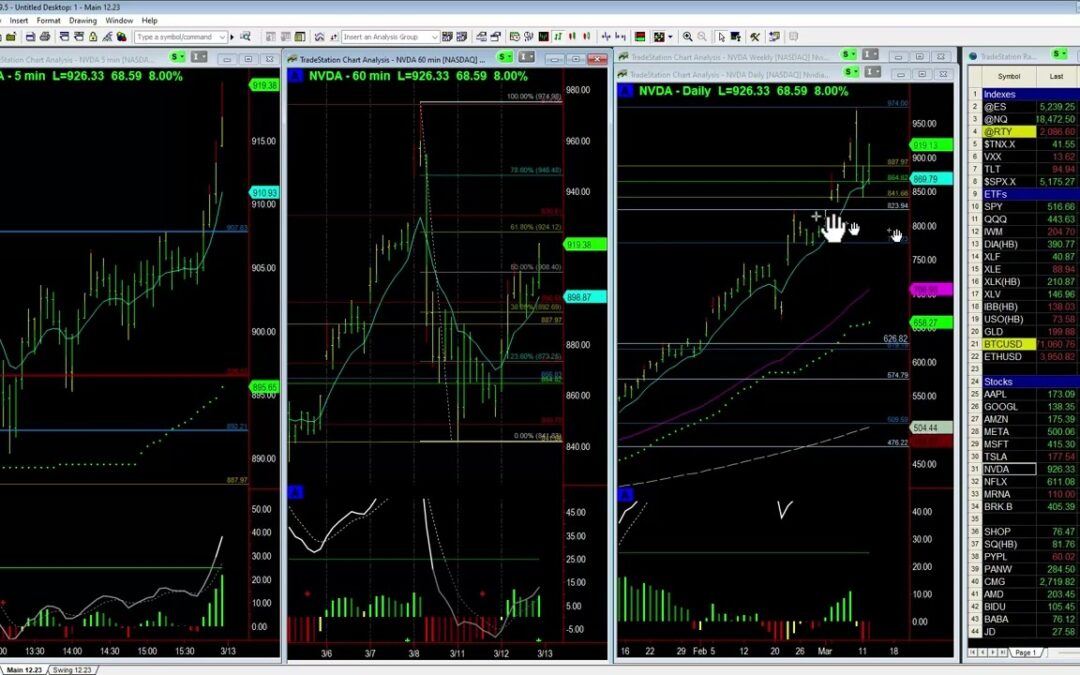Open the green S dropdown on RadarScreen window

1060,54
